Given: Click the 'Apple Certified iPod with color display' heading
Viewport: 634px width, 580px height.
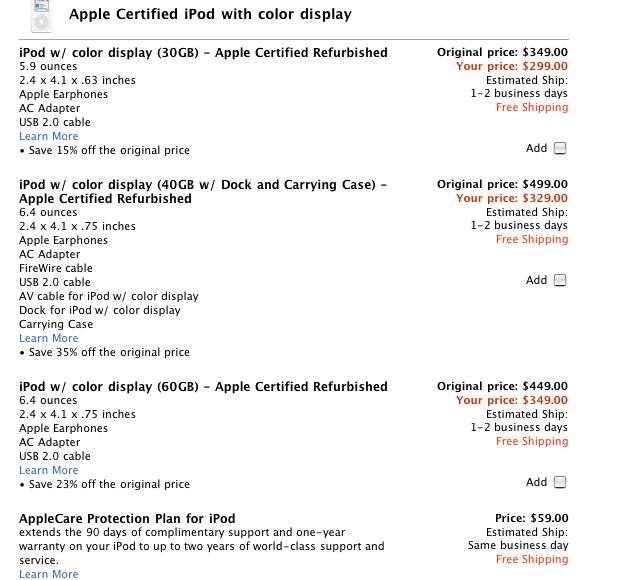Looking at the screenshot, I should click(210, 15).
